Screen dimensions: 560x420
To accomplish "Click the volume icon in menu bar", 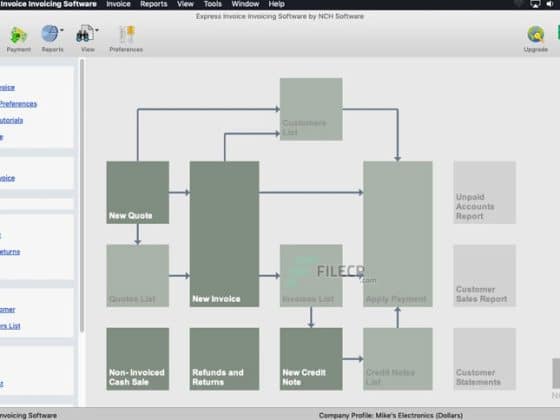I will (x=550, y=4).
